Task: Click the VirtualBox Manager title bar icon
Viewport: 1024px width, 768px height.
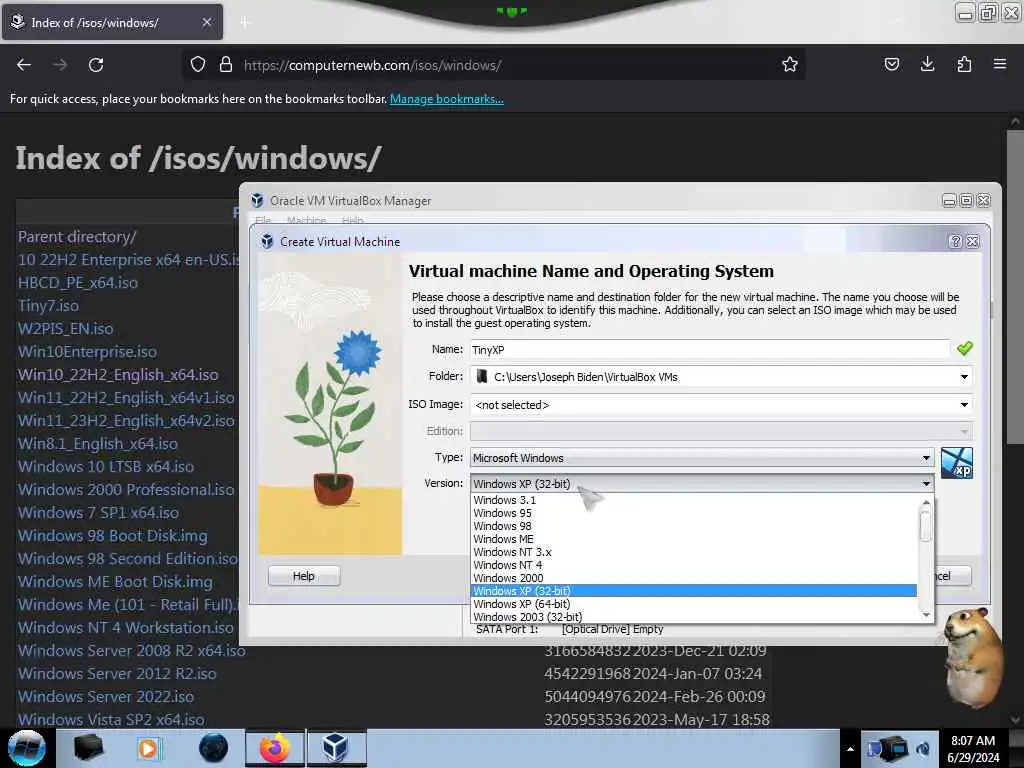Action: tap(257, 200)
